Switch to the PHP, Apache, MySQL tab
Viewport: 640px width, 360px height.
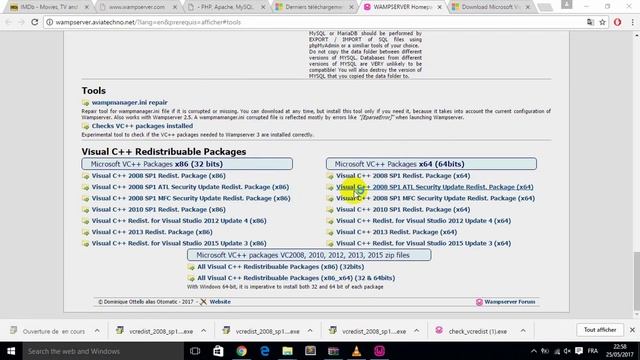(227, 7)
